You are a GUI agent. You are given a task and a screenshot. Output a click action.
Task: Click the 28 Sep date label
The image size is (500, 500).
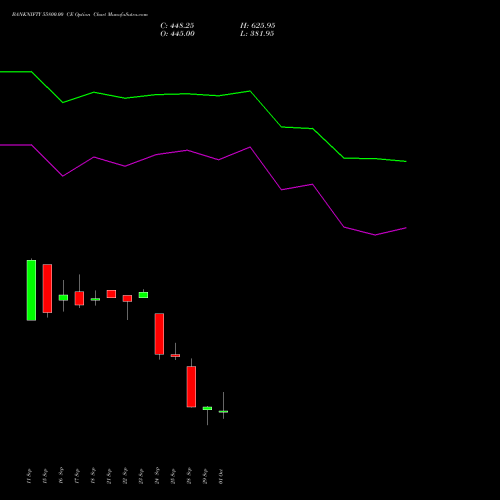[x=189, y=476]
